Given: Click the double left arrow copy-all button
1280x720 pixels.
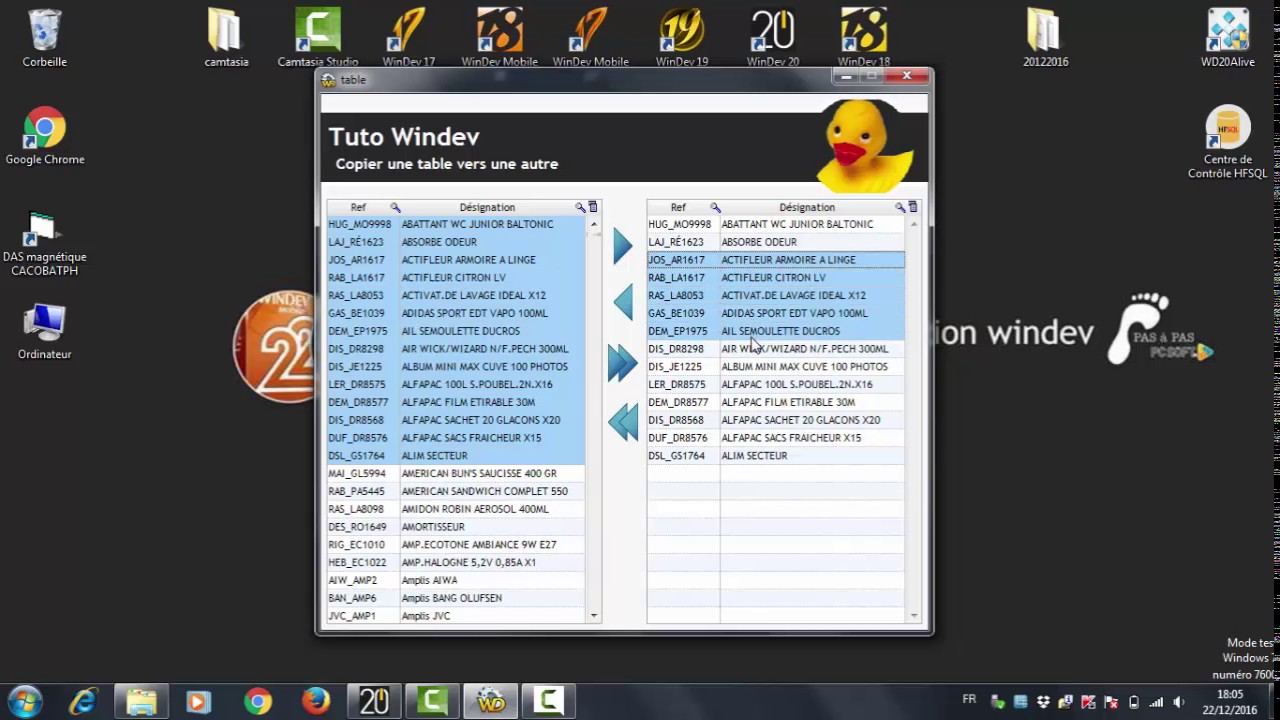Looking at the screenshot, I should [622, 421].
